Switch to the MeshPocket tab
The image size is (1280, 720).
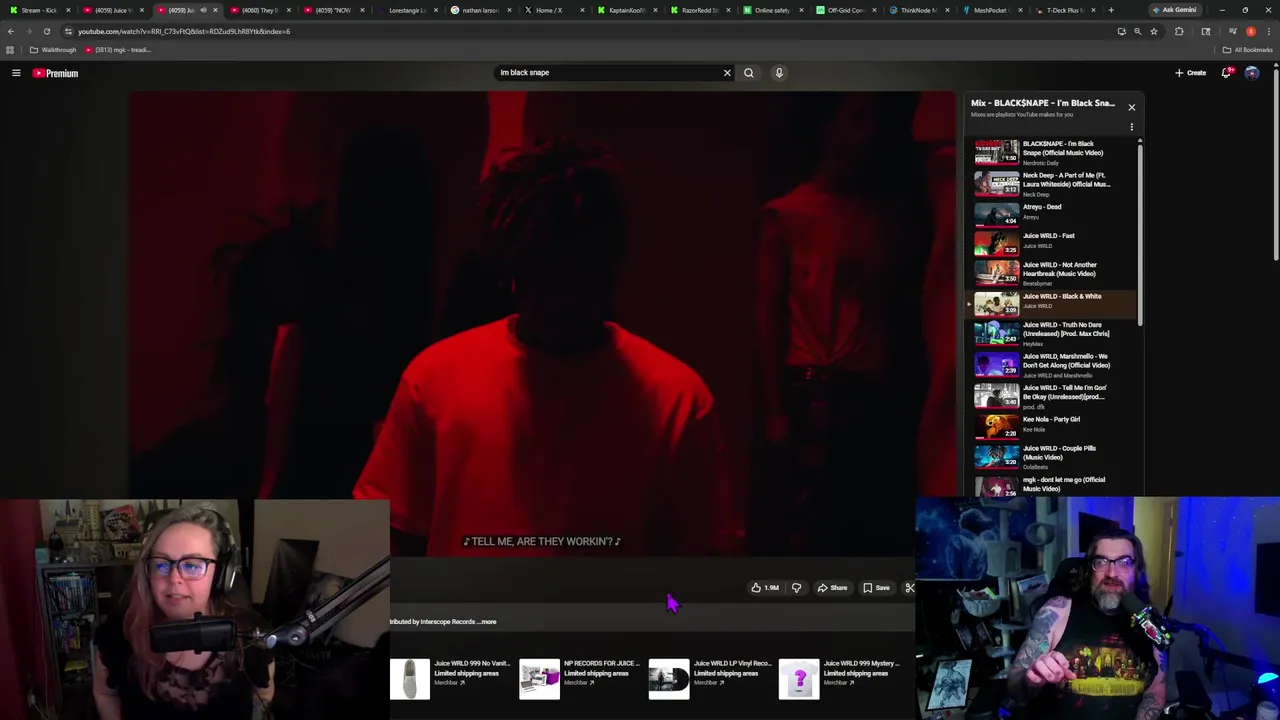(992, 10)
